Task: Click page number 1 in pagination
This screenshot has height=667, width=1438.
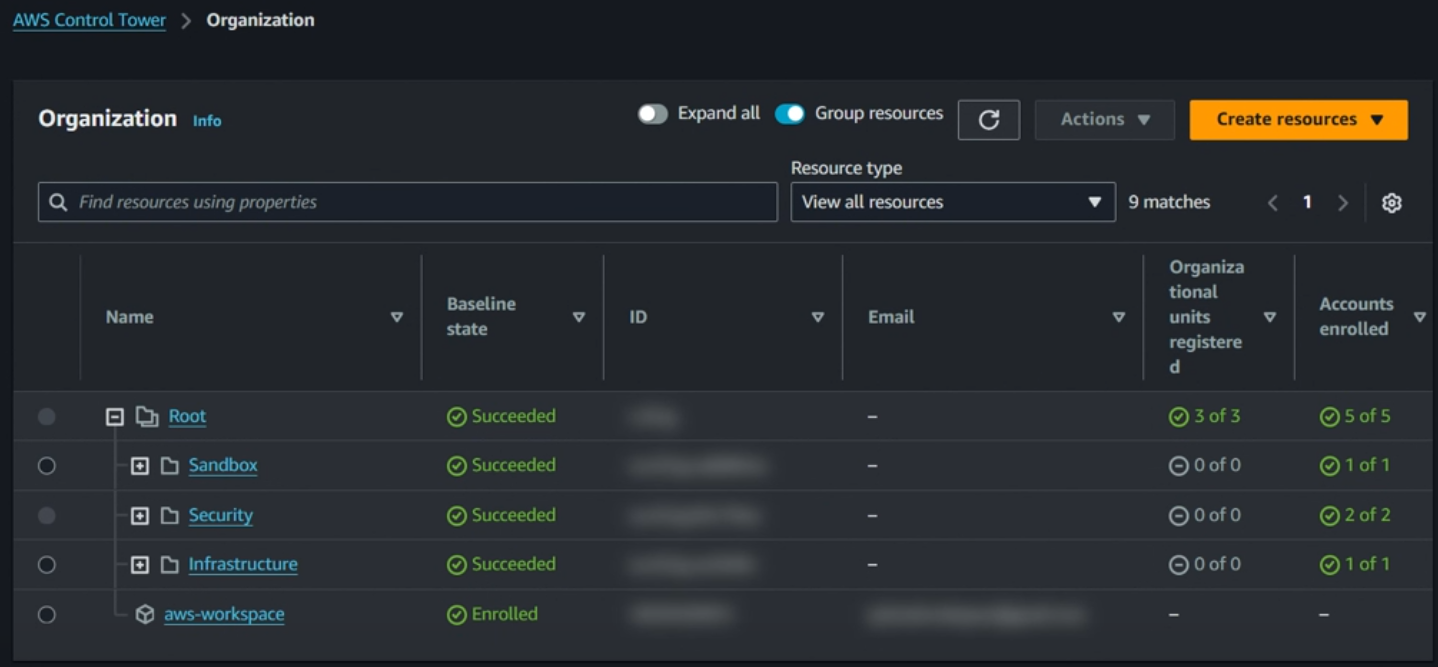Action: [x=1307, y=203]
